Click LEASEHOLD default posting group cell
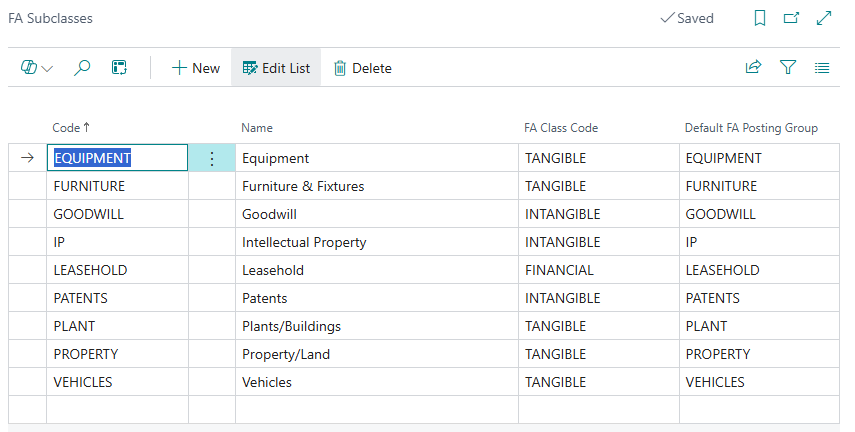Image resolution: width=855 pixels, height=432 pixels. [759, 270]
